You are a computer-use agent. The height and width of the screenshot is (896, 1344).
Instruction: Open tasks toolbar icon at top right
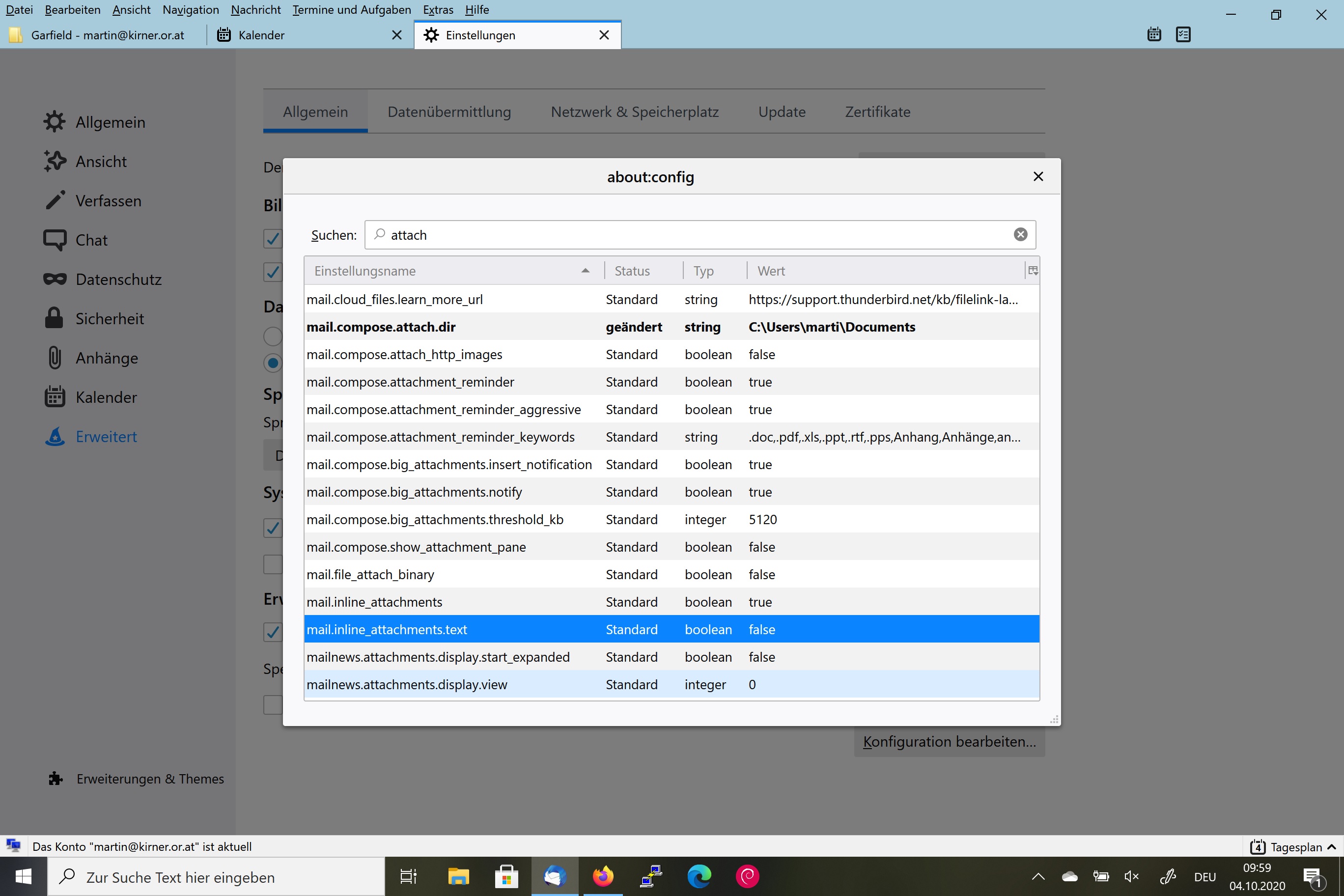pos(1183,35)
